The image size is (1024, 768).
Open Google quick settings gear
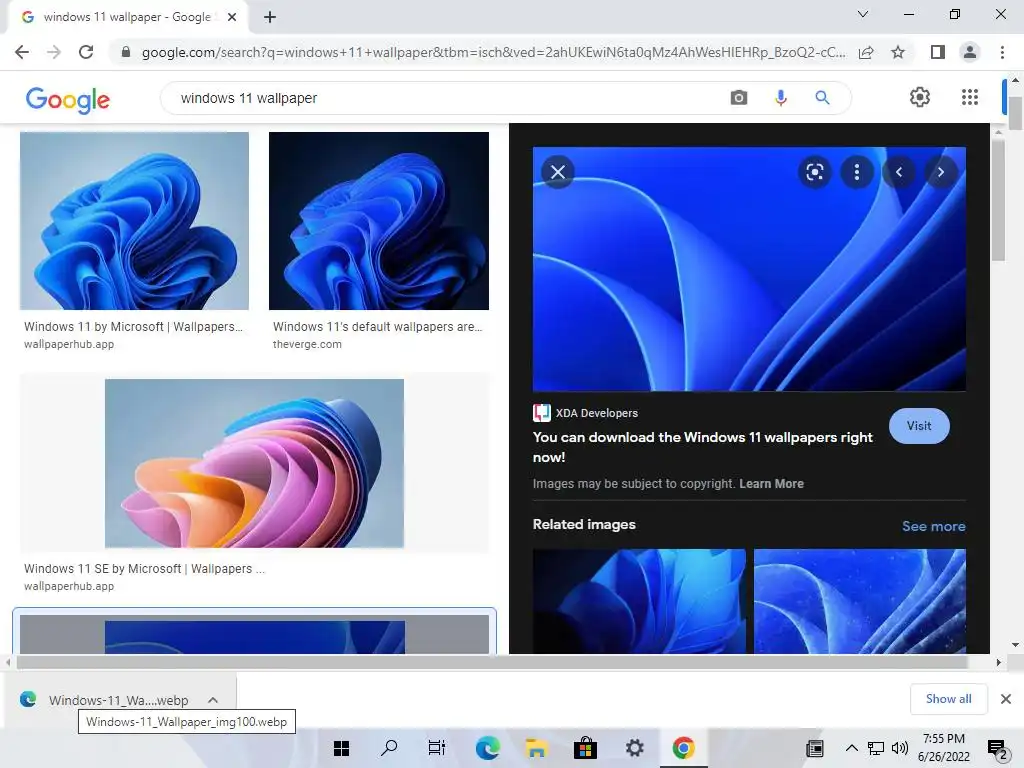920,97
